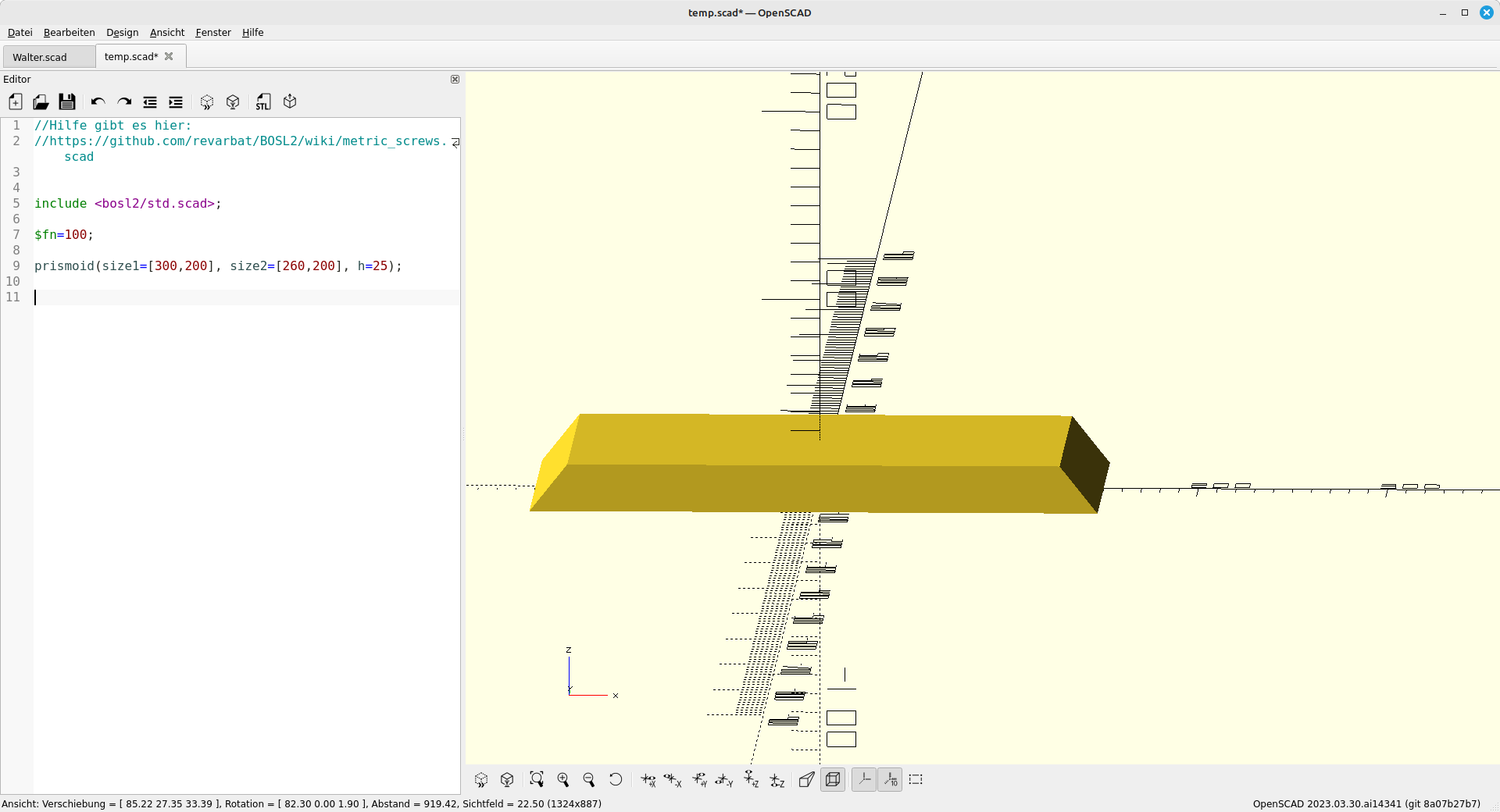The height and width of the screenshot is (812, 1500).
Task: Click the Render button in editor toolbar
Action: coord(233,102)
